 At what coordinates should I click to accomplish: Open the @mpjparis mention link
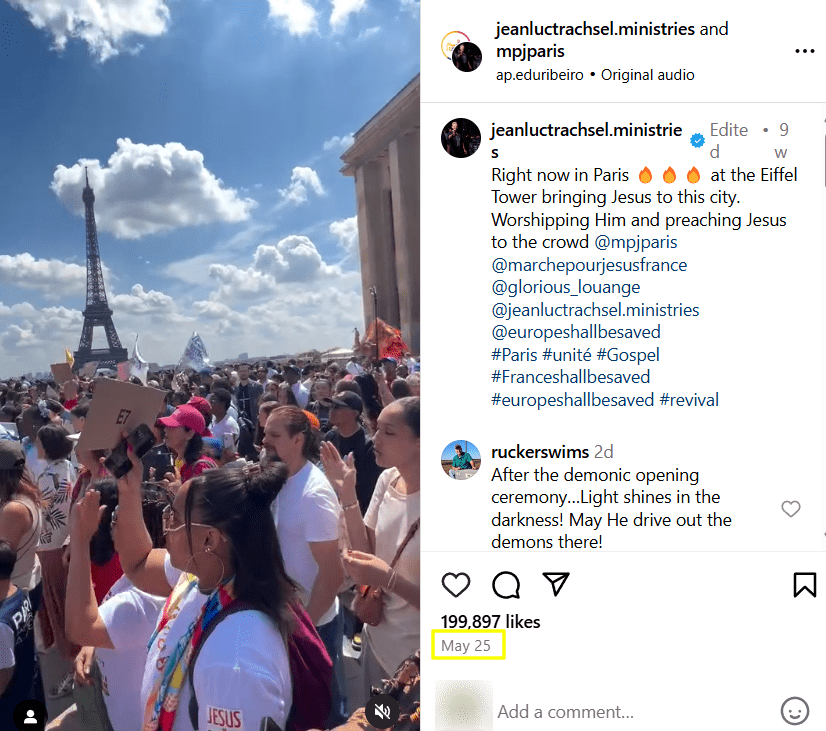click(x=635, y=242)
